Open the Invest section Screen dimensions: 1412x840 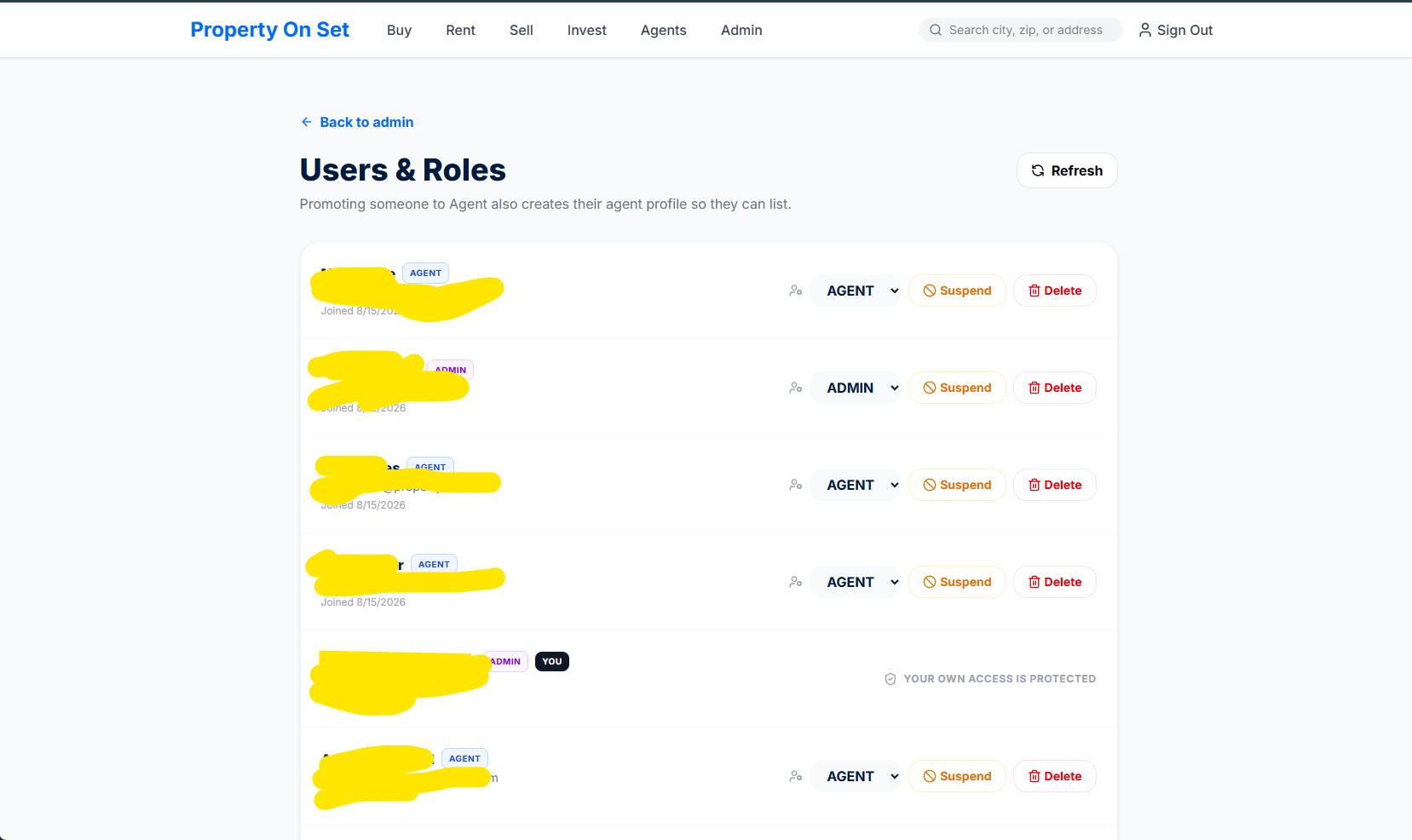pos(587,30)
